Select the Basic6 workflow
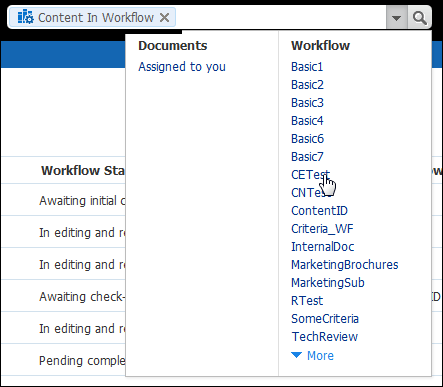 (307, 139)
